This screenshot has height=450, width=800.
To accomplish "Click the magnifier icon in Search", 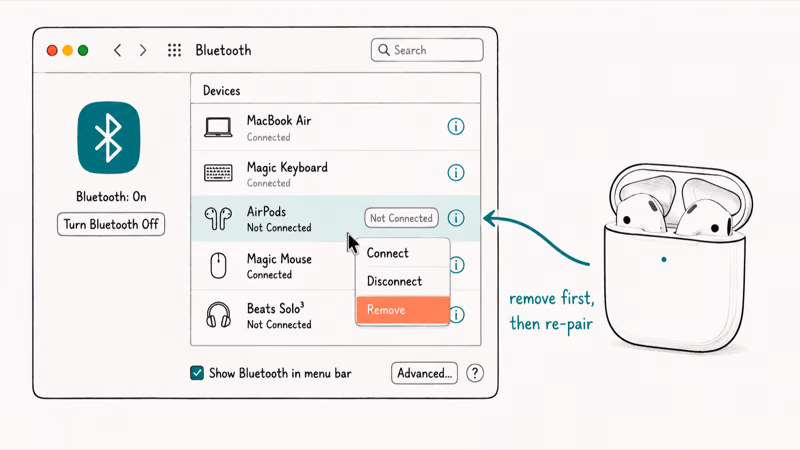I will [384, 49].
